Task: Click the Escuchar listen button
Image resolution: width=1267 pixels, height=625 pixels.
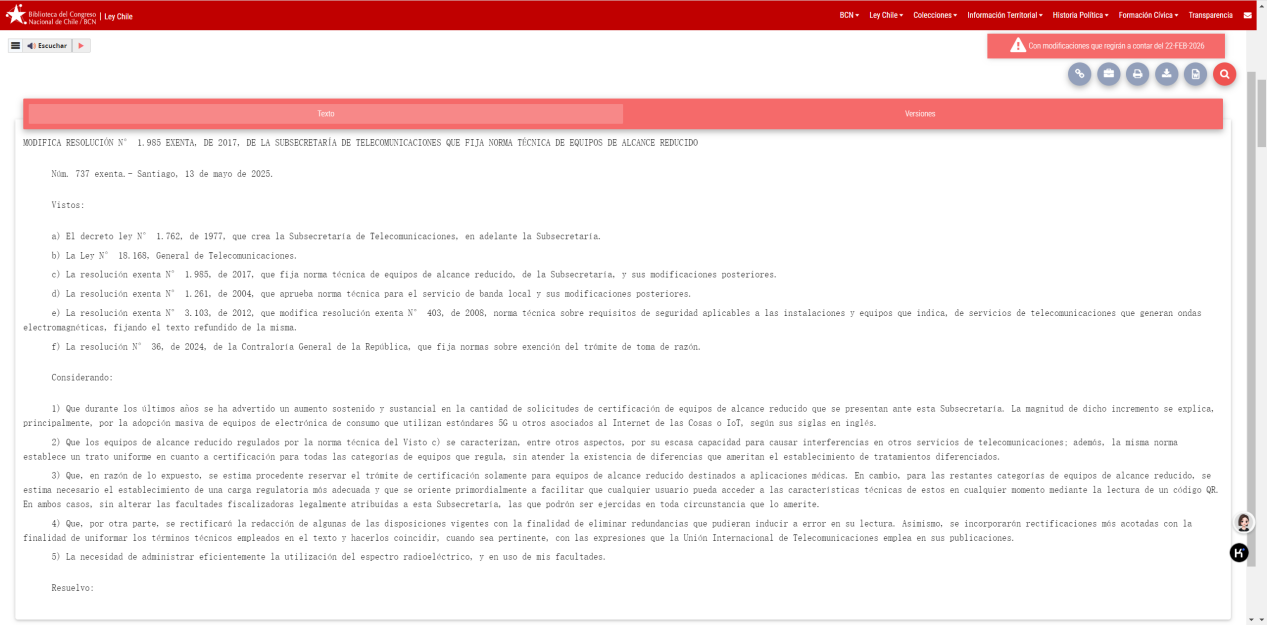Action: click(47, 46)
